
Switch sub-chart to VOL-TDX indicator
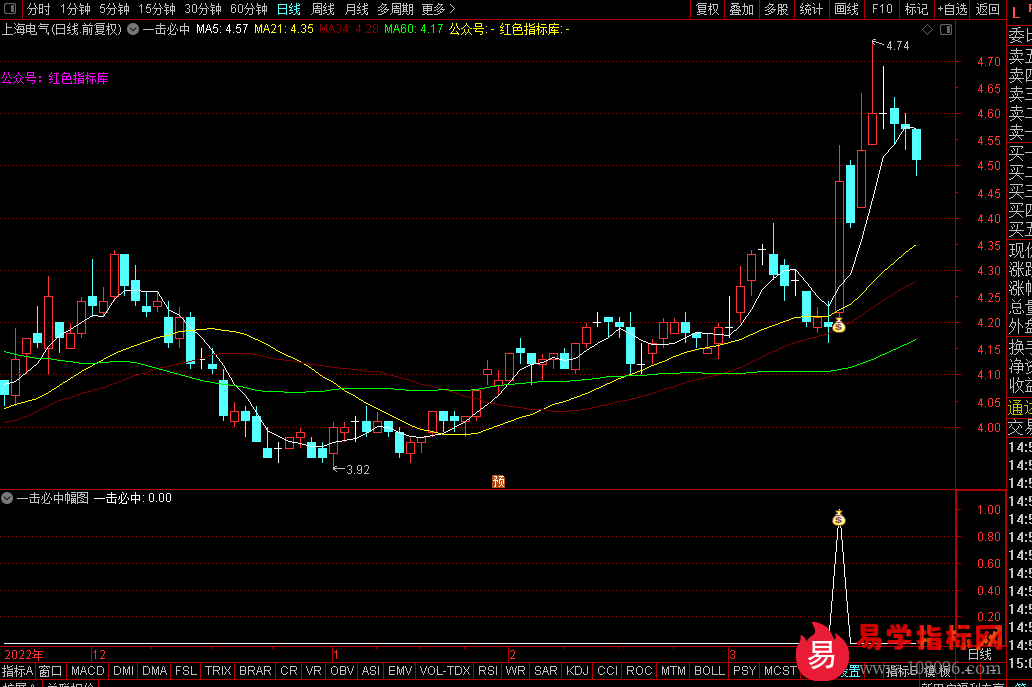pyautogui.click(x=445, y=671)
